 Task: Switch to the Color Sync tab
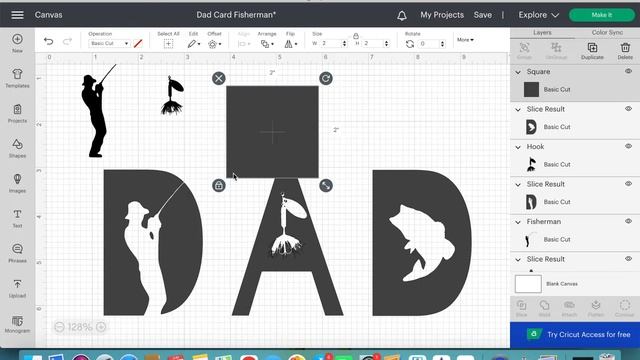pyautogui.click(x=607, y=32)
